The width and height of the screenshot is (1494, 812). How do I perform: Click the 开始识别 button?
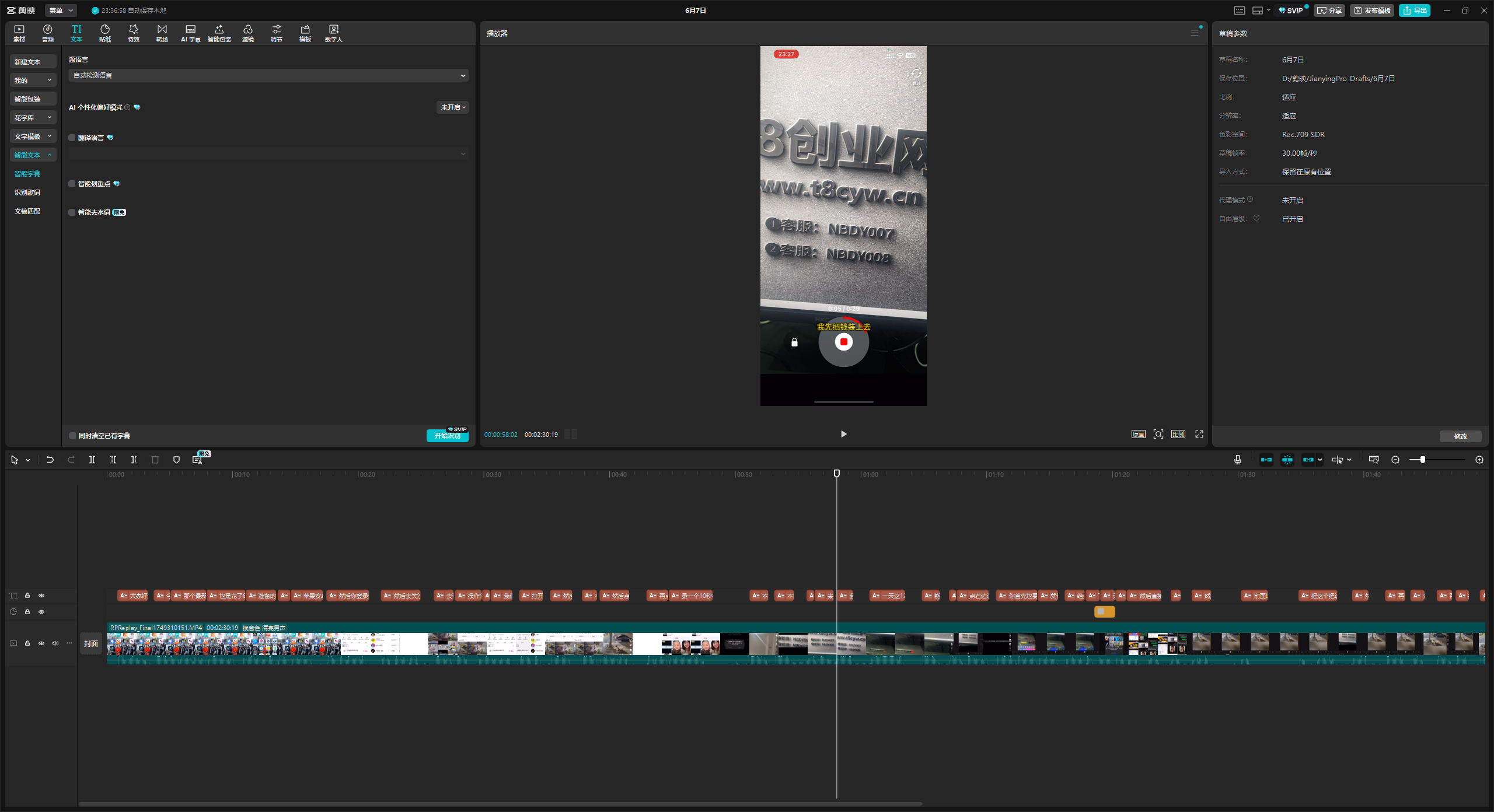448,436
